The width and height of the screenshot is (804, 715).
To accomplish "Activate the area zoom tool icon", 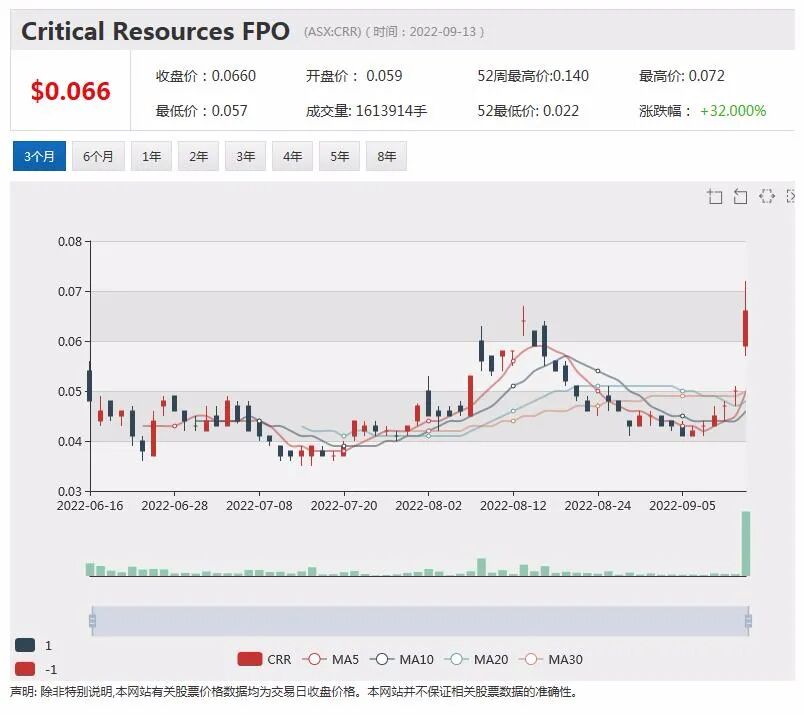I will coord(715,196).
